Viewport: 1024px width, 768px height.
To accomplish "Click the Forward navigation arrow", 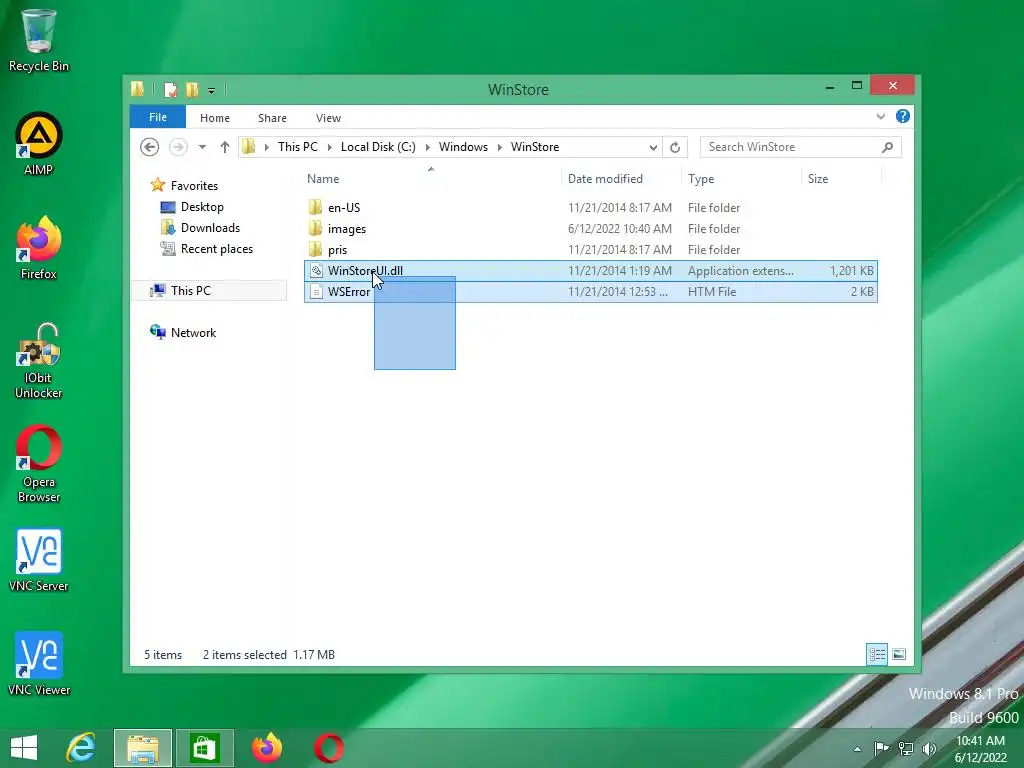I will 178,147.
